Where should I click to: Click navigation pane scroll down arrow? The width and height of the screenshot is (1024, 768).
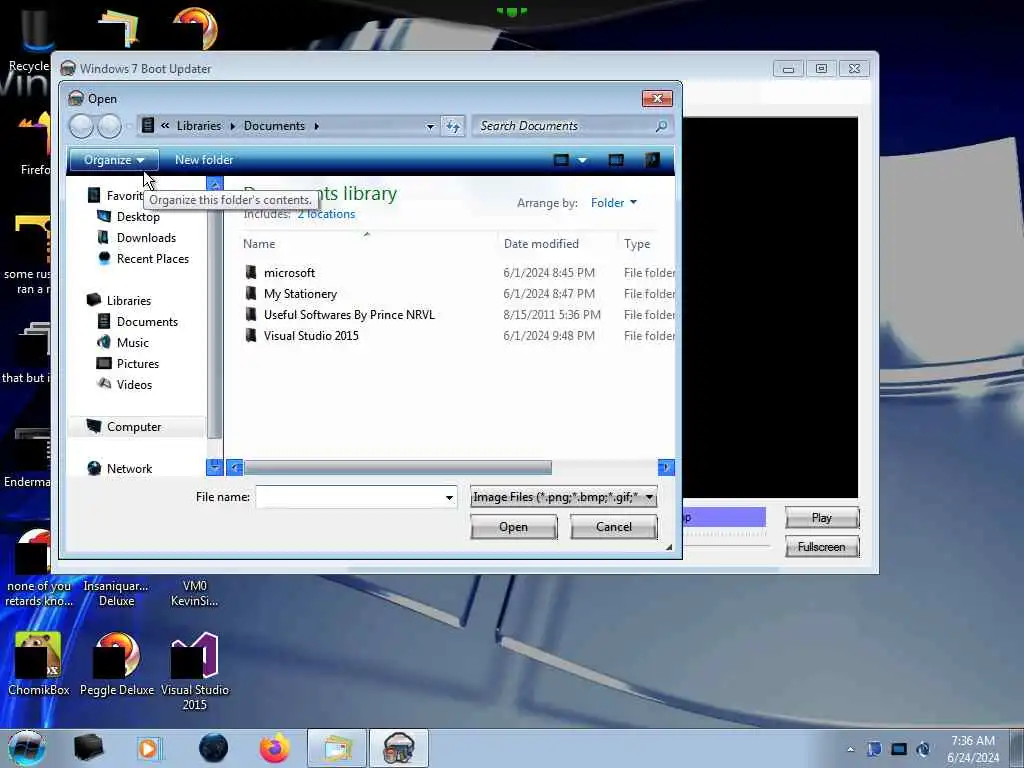214,467
